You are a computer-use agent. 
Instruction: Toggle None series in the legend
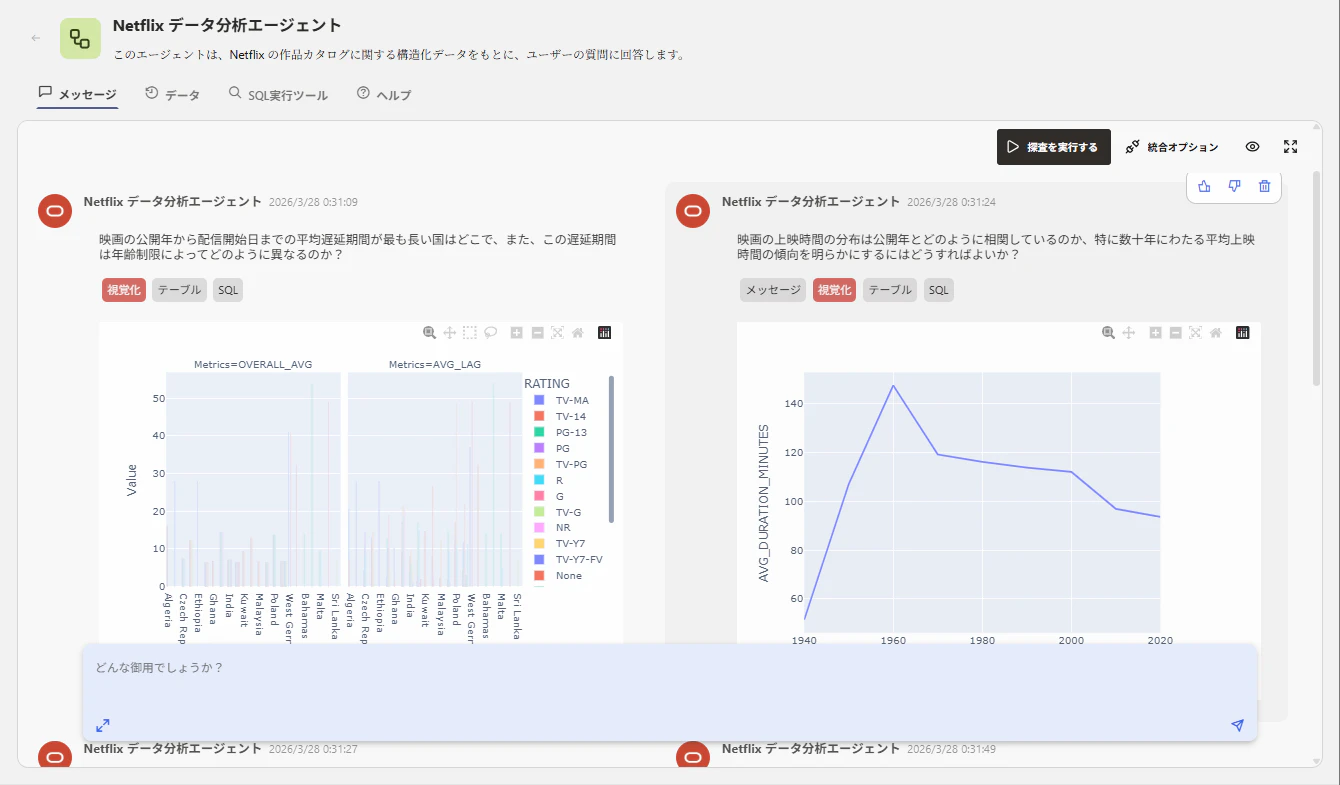point(560,575)
